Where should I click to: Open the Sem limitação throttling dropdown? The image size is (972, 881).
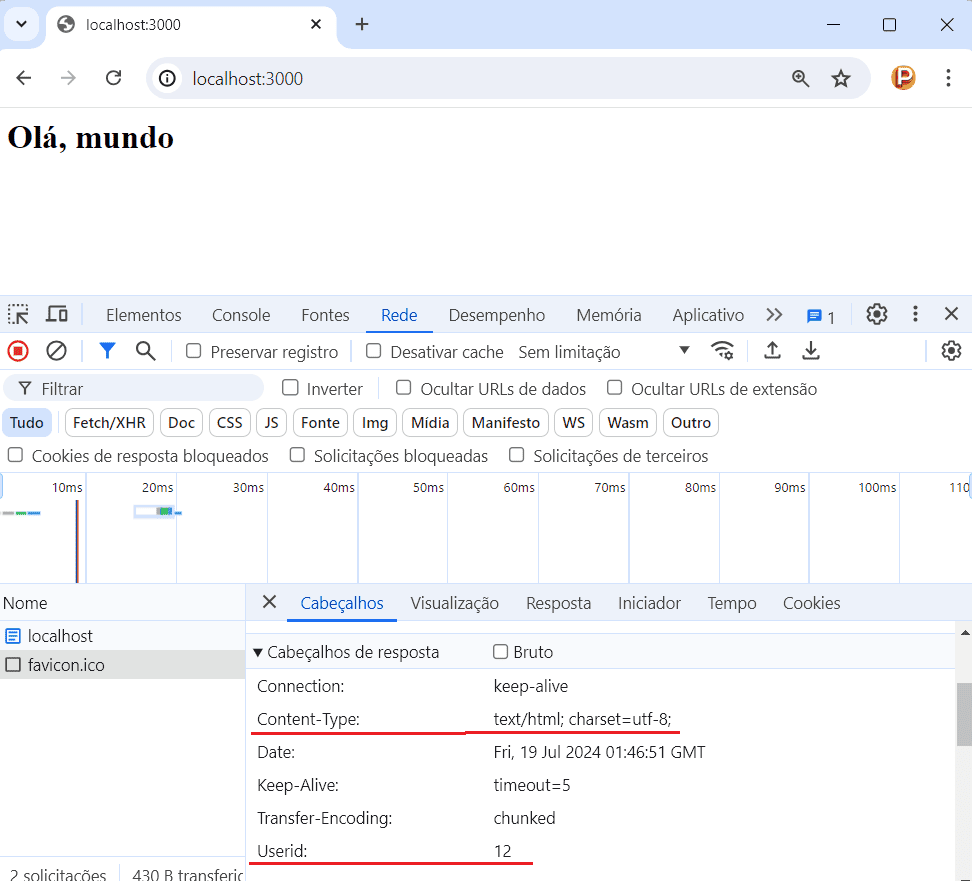tap(604, 352)
